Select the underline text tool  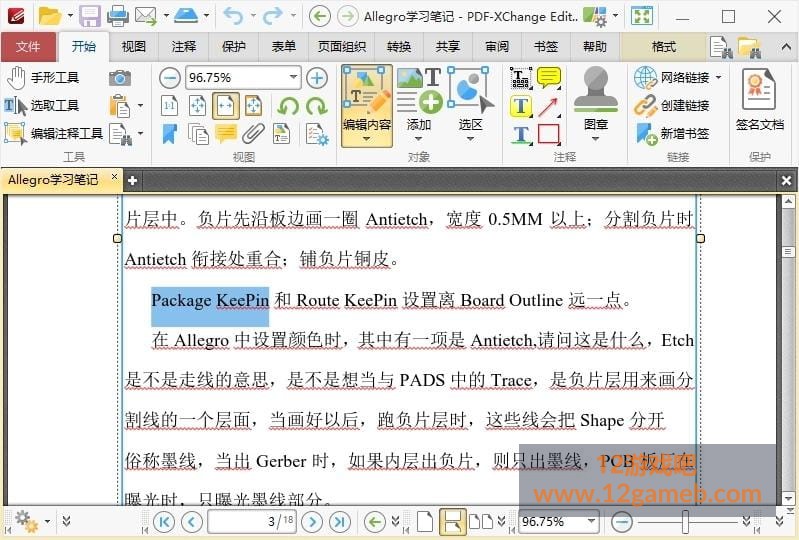(x=521, y=134)
